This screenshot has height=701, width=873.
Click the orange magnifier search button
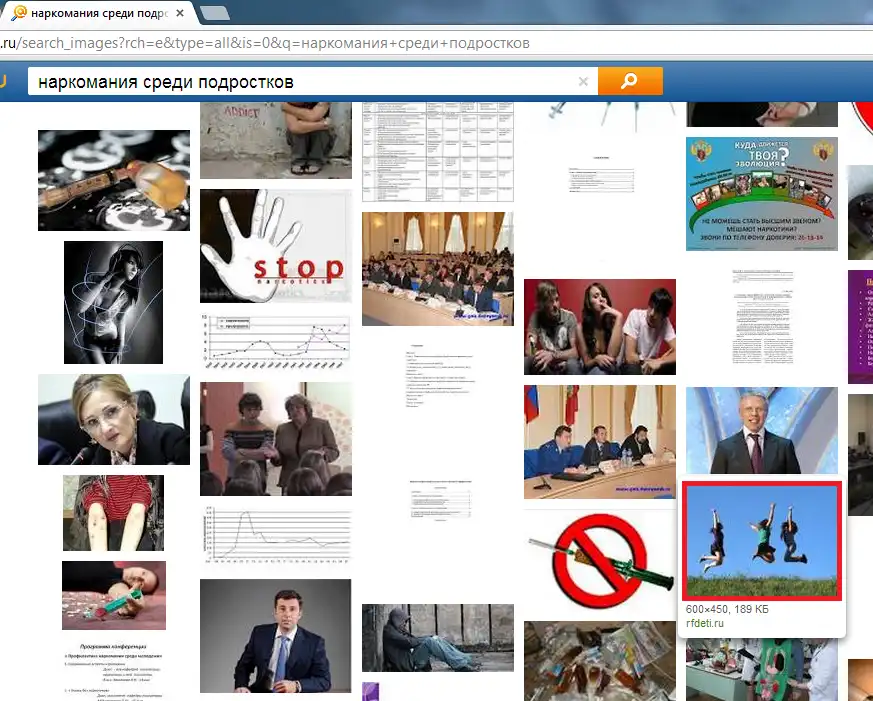tap(629, 81)
